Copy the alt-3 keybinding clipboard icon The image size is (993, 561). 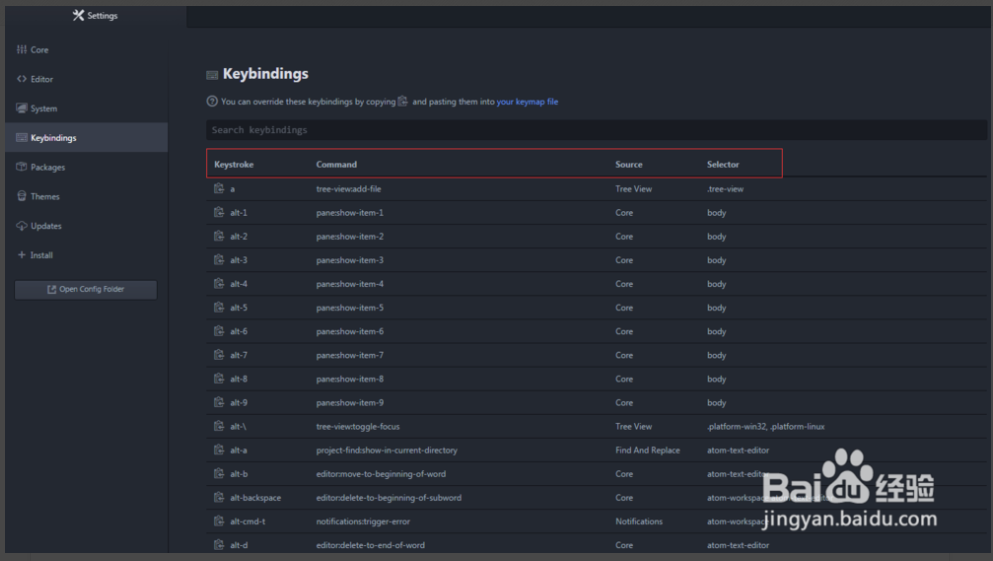click(218, 260)
